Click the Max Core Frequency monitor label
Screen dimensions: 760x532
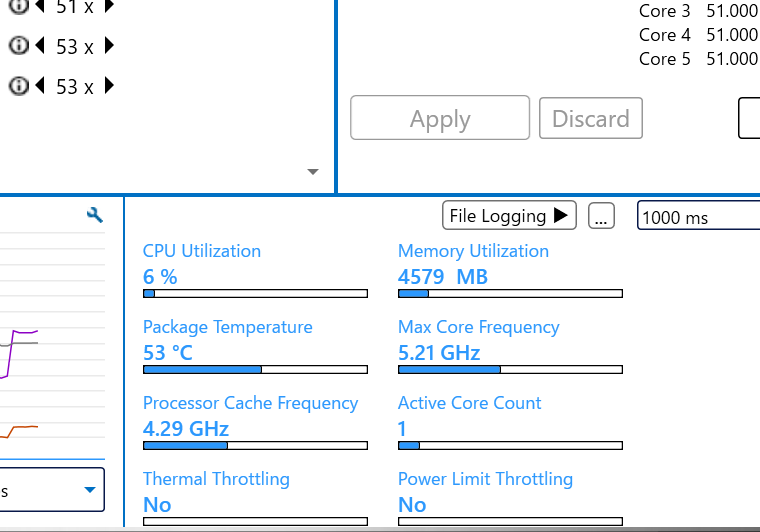(x=478, y=327)
